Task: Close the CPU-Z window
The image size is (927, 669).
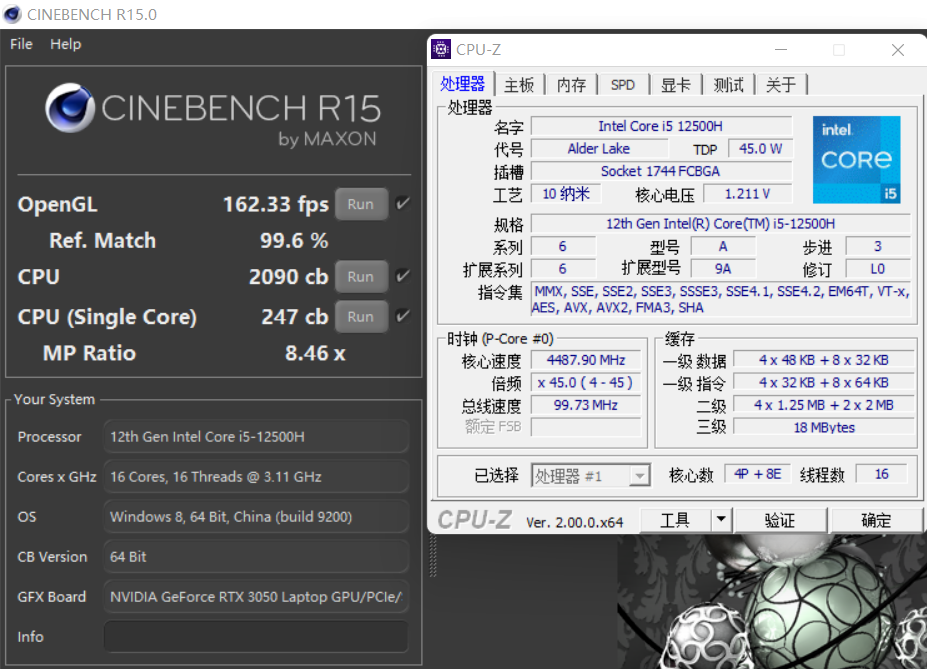Action: click(897, 50)
